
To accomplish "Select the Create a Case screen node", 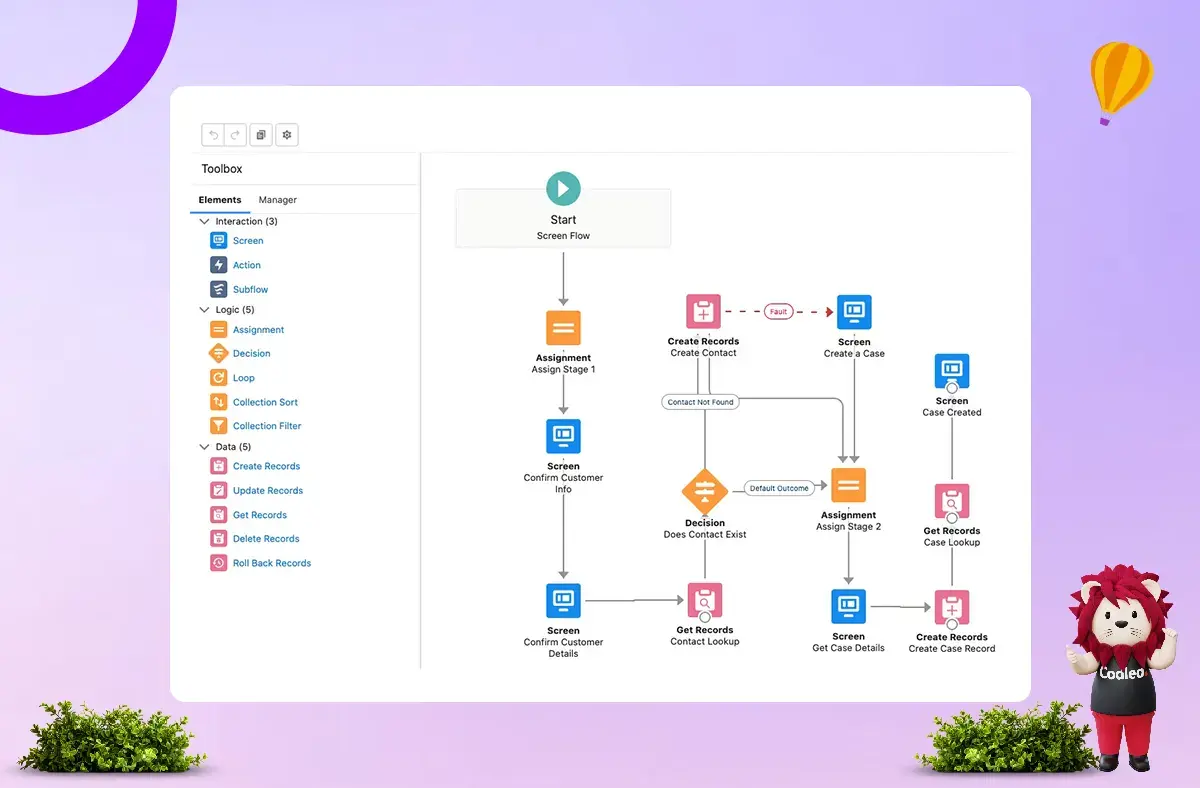I will click(854, 312).
